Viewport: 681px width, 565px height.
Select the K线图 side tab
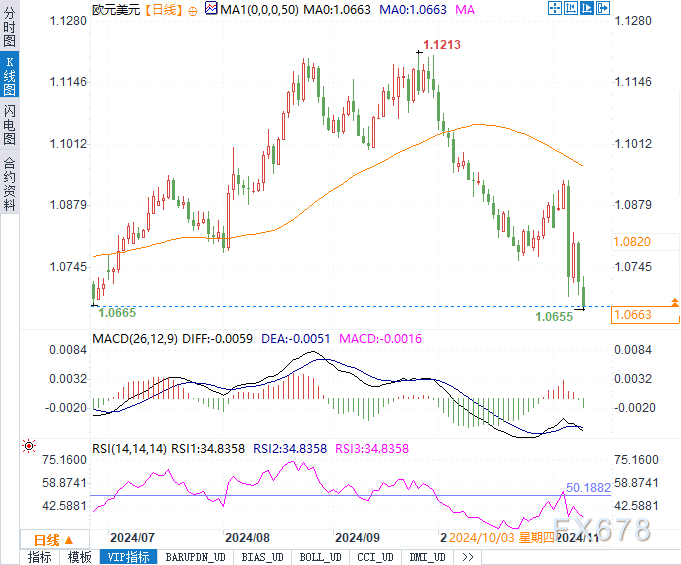click(x=9, y=76)
